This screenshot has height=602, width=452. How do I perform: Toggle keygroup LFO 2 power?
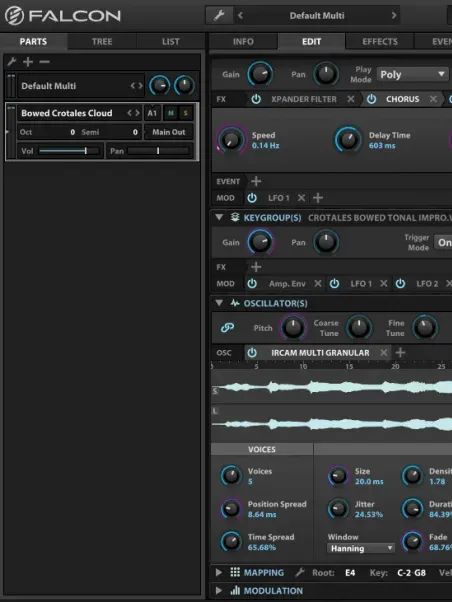tap(400, 284)
